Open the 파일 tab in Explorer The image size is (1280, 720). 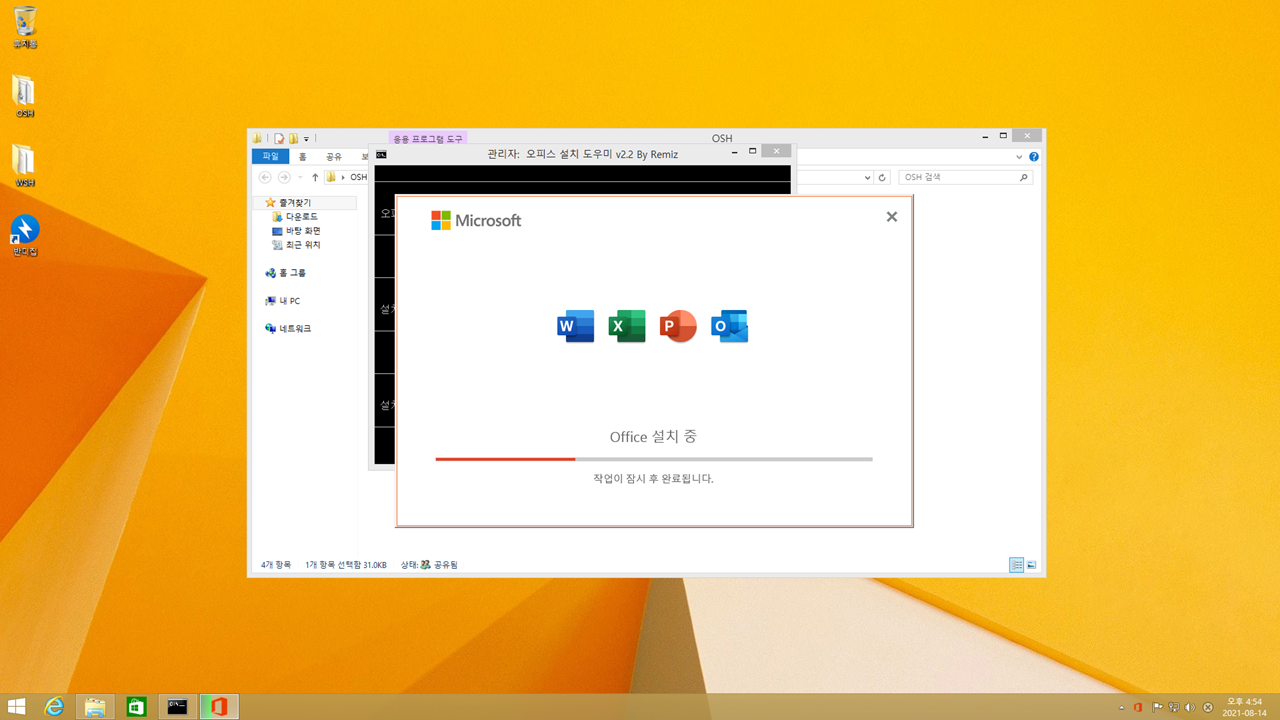click(271, 157)
